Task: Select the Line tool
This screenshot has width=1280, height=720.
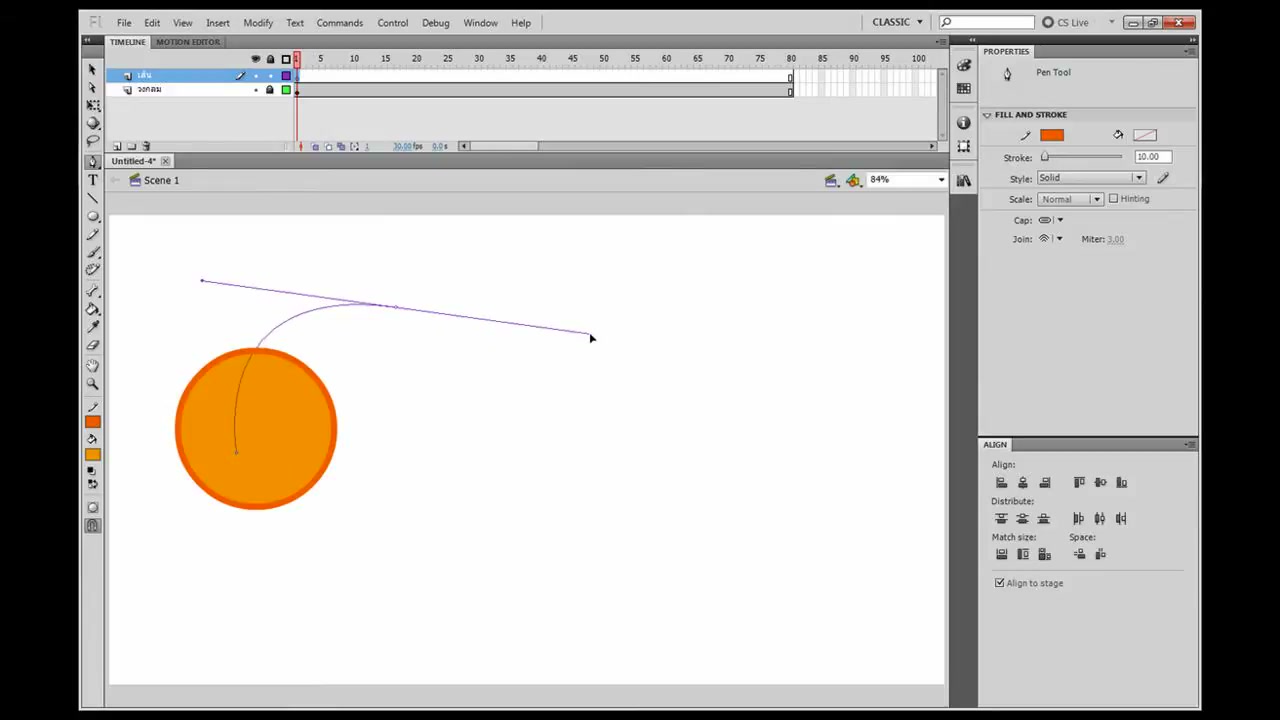Action: (x=92, y=198)
